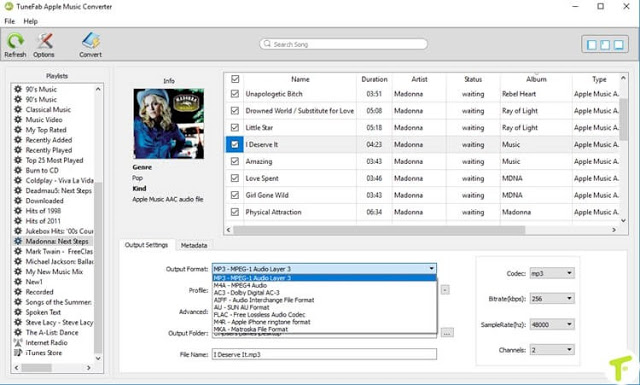Screen dimensions: 640x385
Task: Open the SampleRate(hz) dropdown
Action: (x=552, y=325)
